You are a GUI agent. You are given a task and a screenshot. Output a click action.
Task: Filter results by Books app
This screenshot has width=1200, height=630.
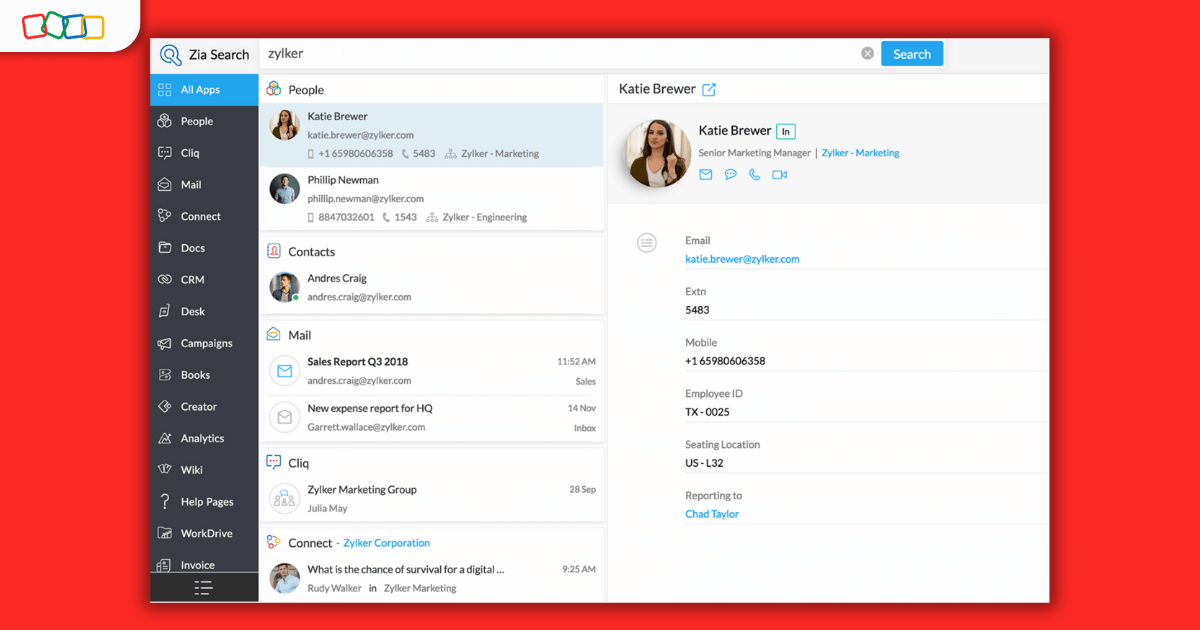pos(204,375)
